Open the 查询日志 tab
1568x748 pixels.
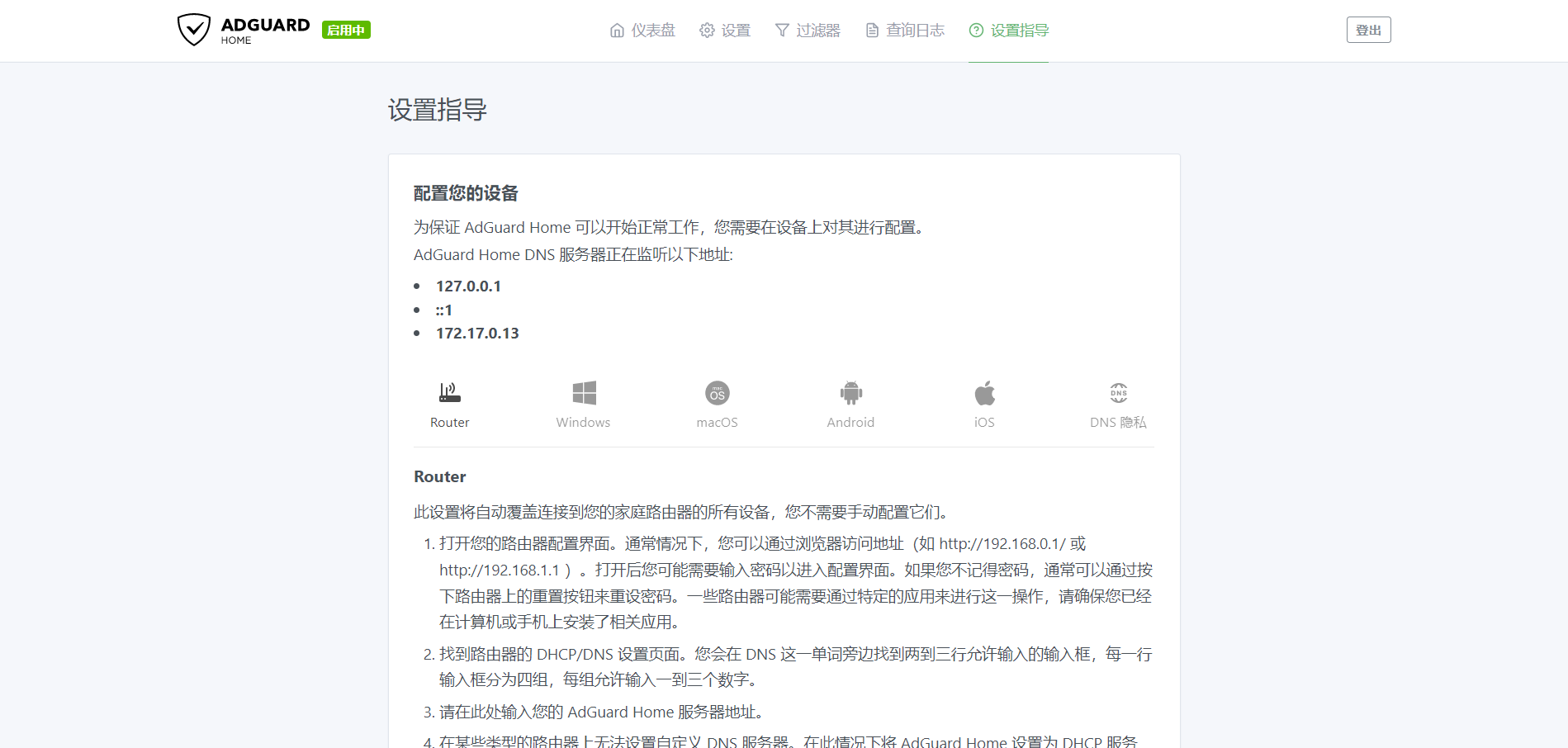[914, 30]
